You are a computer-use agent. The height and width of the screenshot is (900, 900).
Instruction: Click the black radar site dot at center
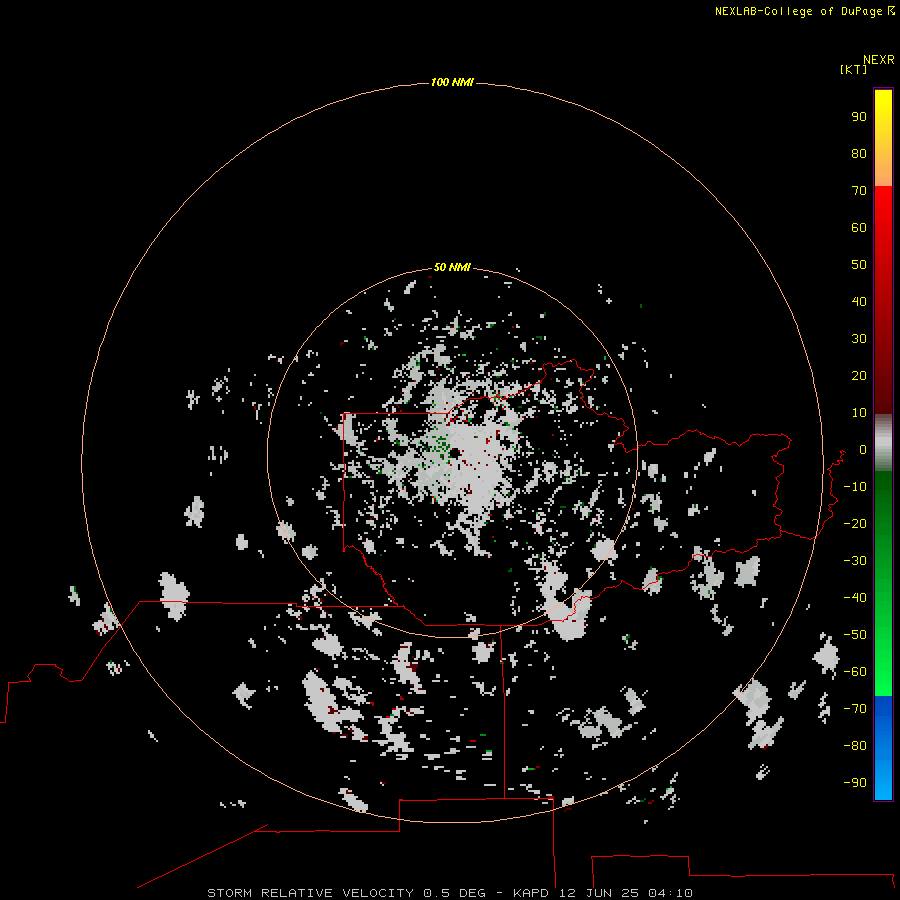tap(455, 453)
